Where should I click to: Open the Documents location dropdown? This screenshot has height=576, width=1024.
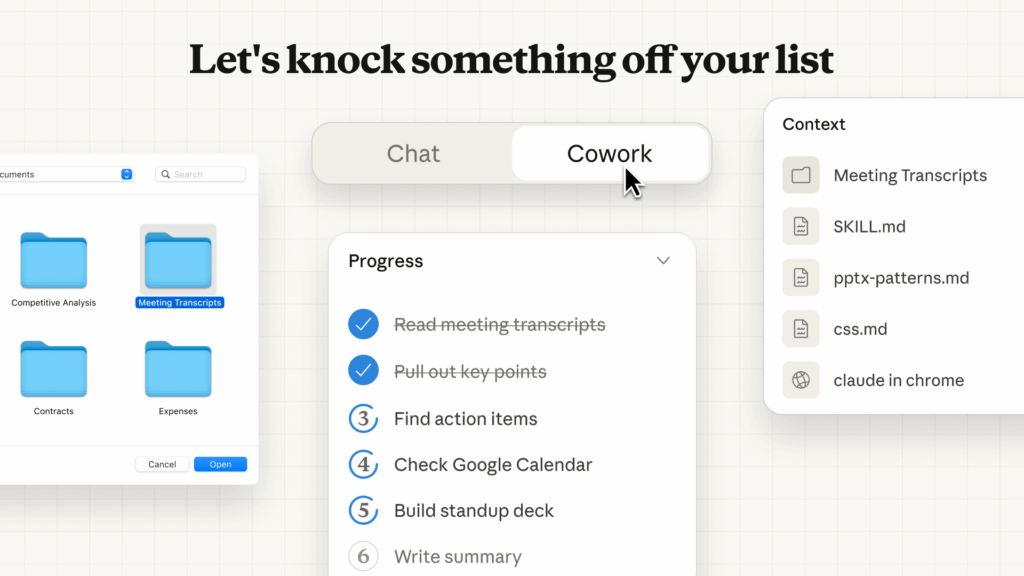pos(126,173)
